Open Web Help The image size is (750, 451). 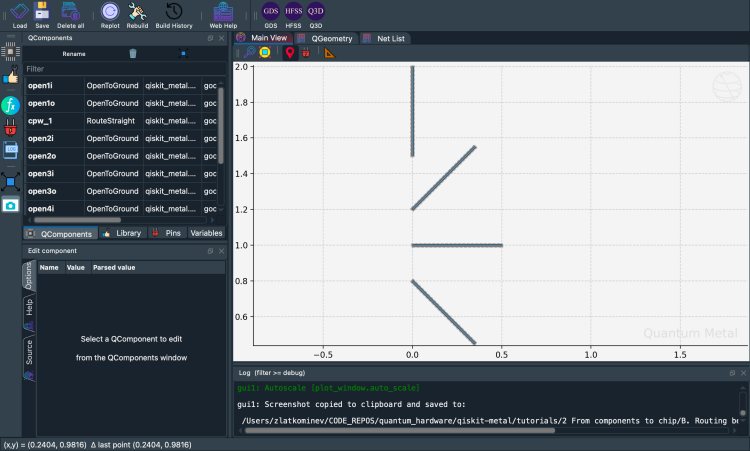point(223,14)
